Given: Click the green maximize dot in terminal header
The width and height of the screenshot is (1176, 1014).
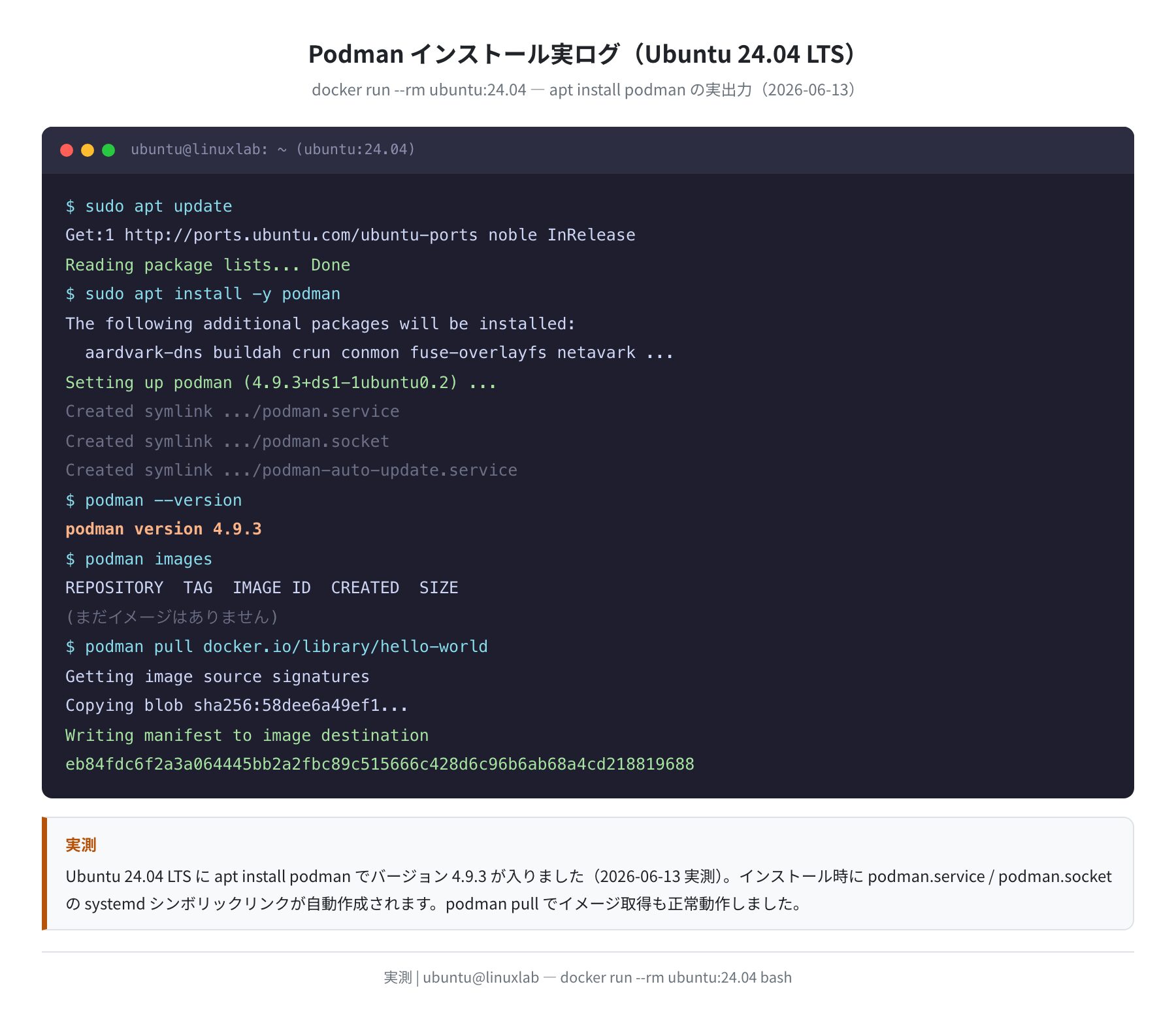Looking at the screenshot, I should coord(108,150).
